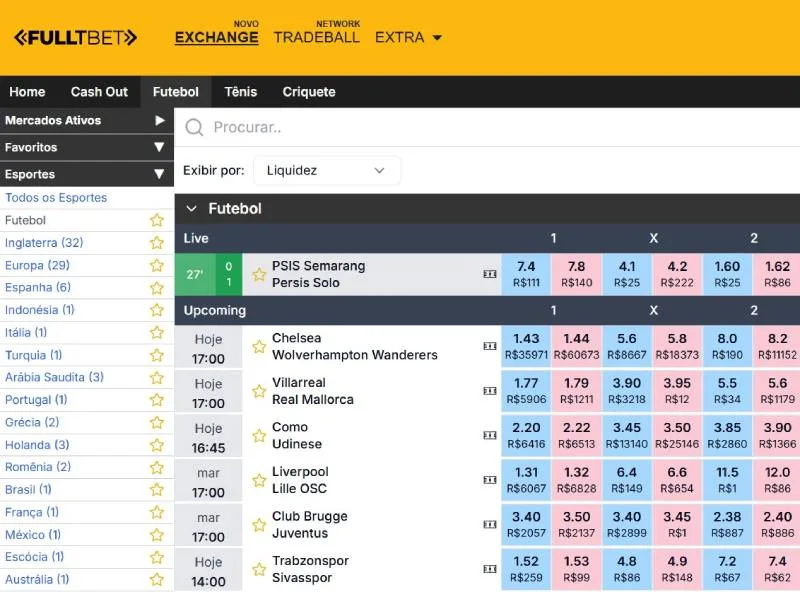Screen dimensions: 800x592
Task: Open the Criquete tab
Action: pos(308,91)
